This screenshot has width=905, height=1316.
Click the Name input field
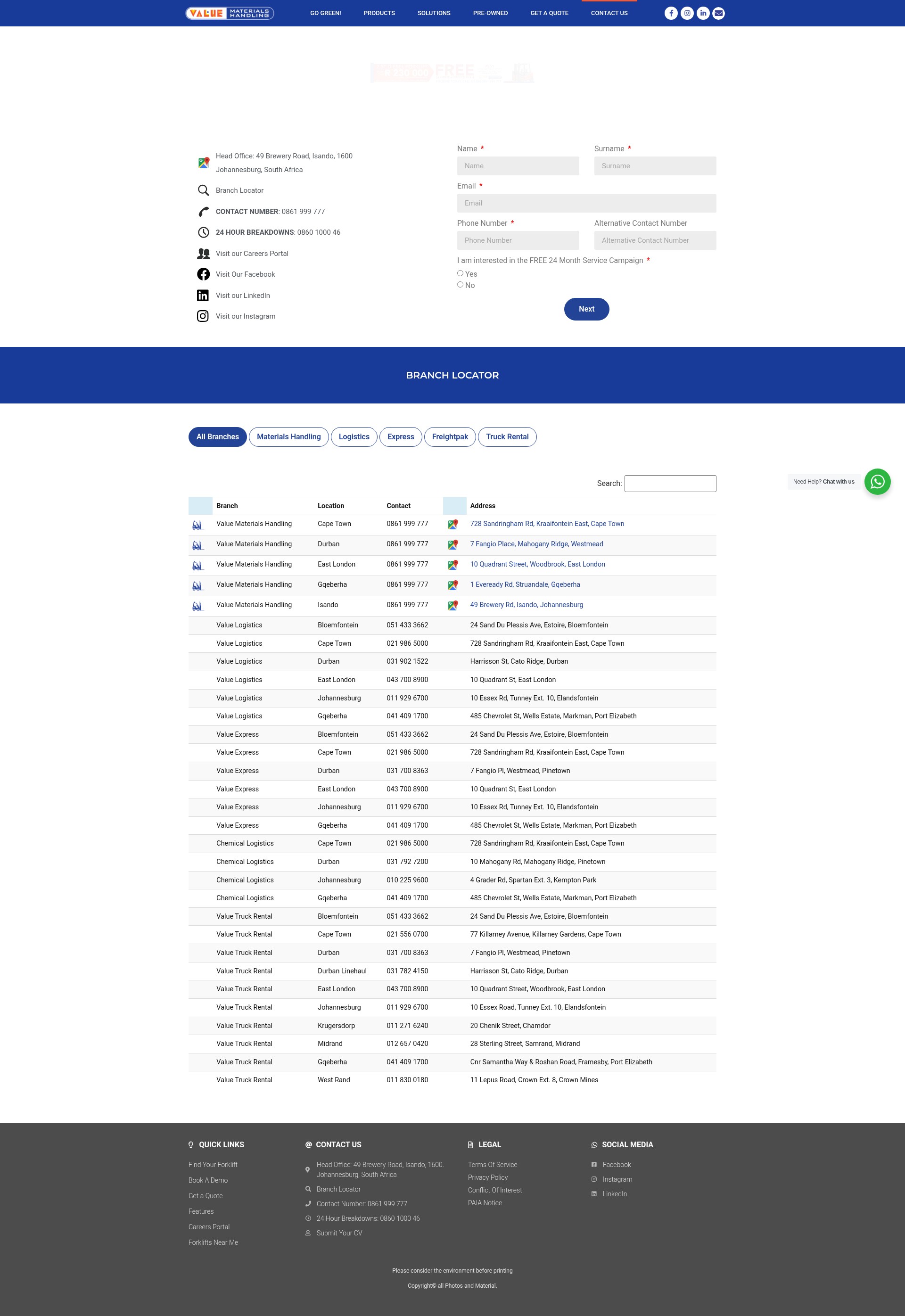(518, 166)
